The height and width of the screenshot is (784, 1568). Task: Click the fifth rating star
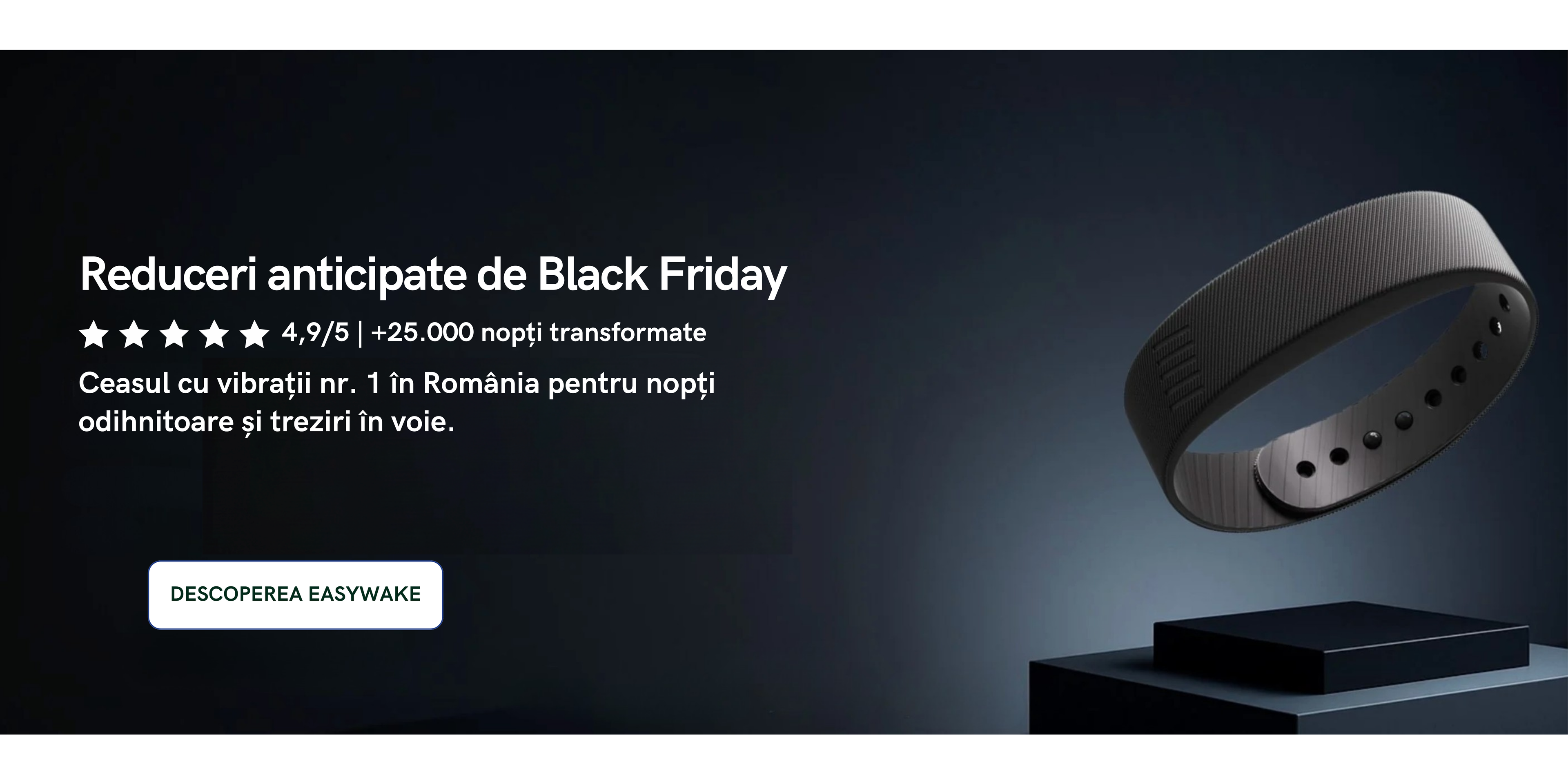[x=254, y=335]
